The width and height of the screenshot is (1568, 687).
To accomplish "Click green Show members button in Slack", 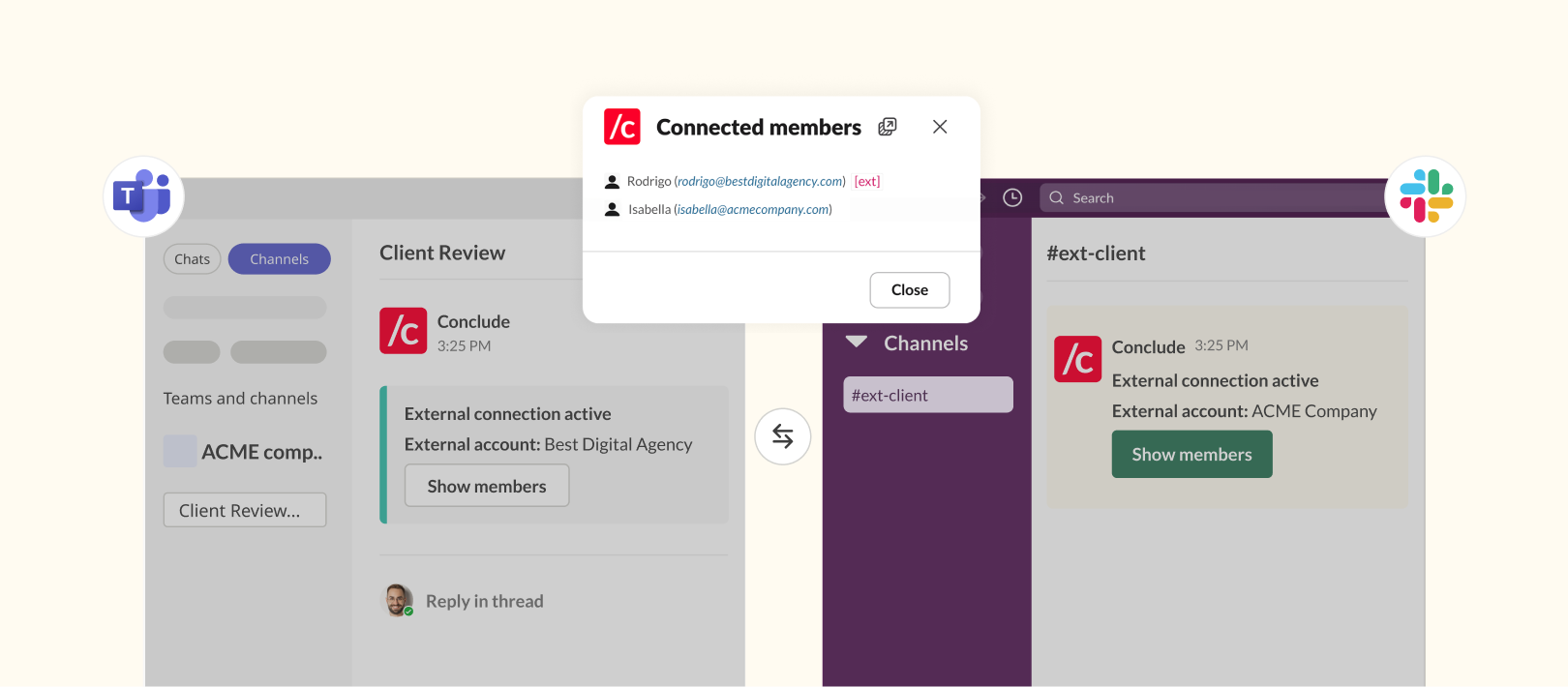I will click(1192, 455).
